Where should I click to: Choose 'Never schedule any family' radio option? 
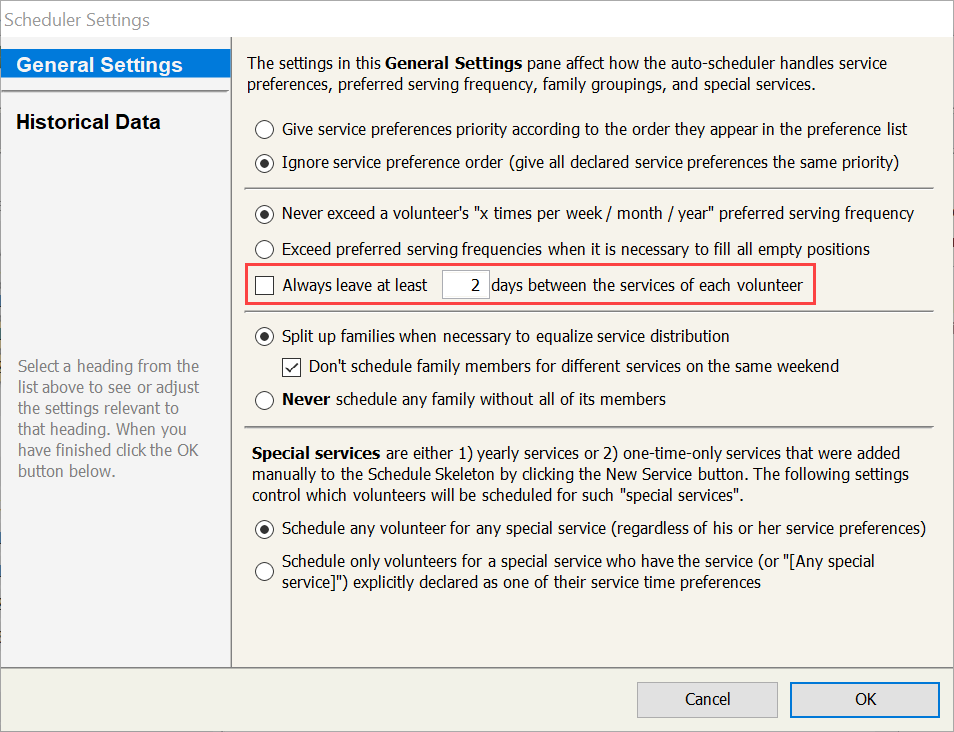[265, 400]
